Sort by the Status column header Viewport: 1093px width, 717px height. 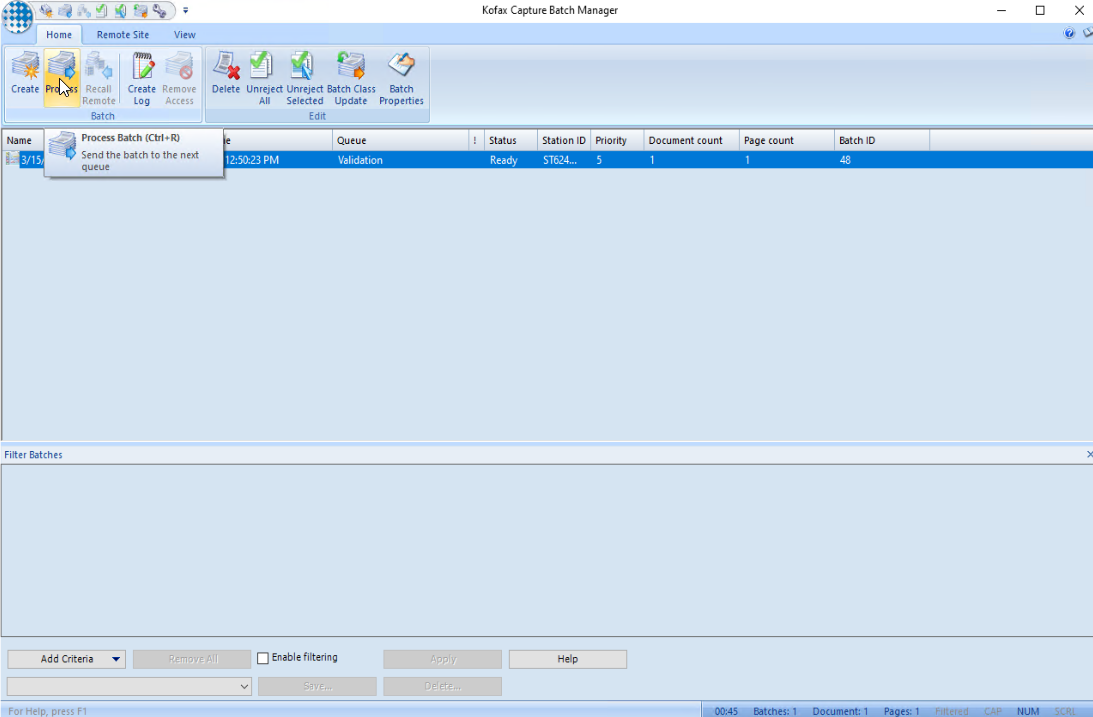pos(511,140)
